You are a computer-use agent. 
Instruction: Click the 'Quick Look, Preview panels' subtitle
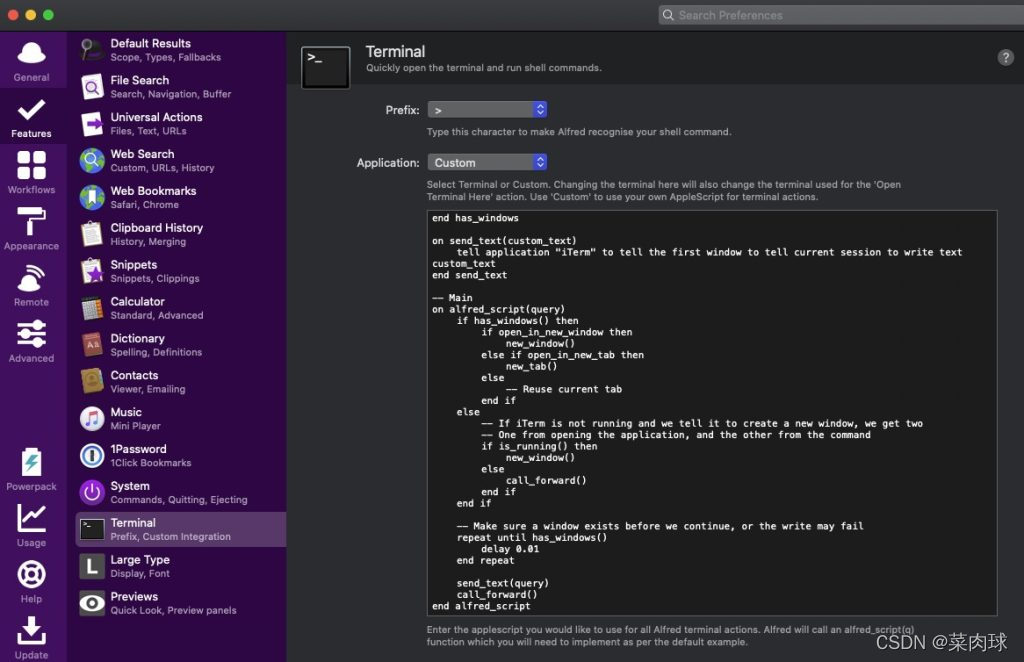[x=173, y=610]
